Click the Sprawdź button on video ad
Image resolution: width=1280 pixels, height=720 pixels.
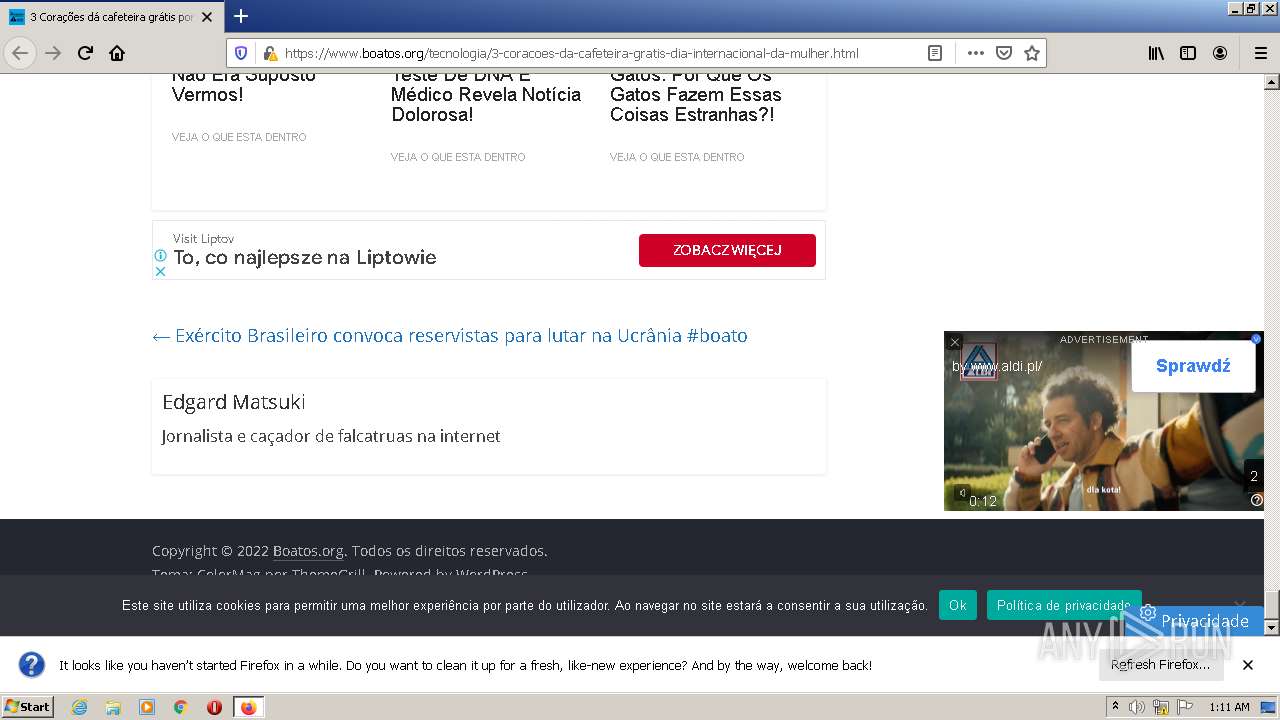pyautogui.click(x=1193, y=366)
